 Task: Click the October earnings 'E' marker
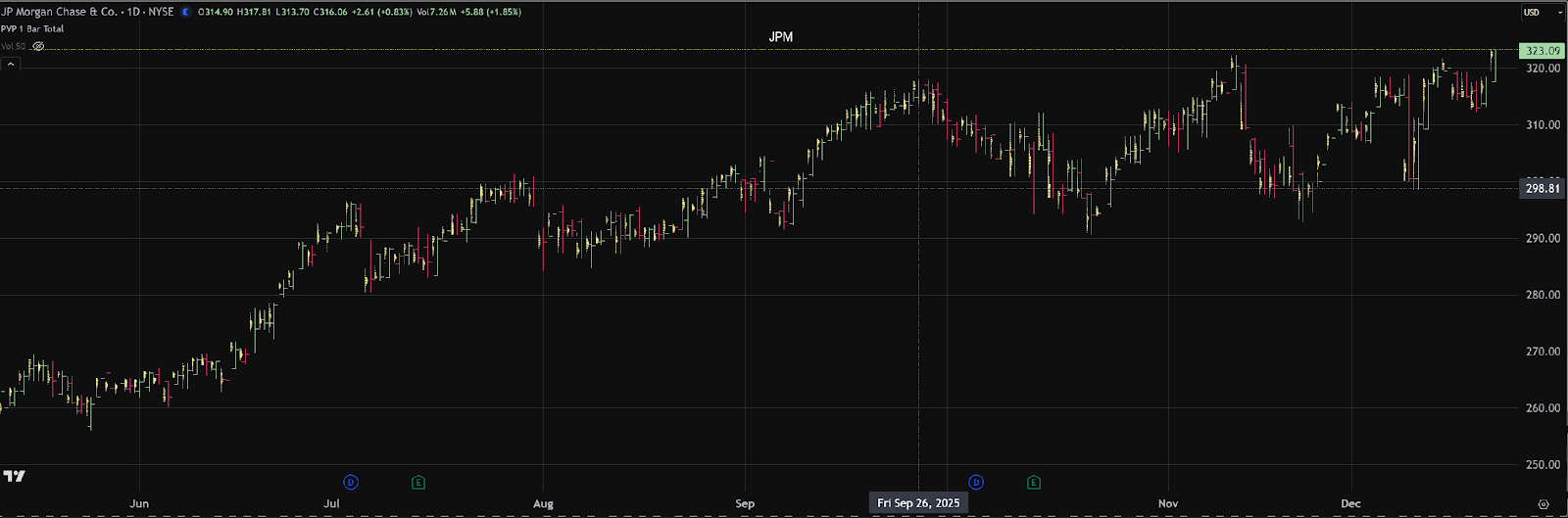coord(1034,482)
